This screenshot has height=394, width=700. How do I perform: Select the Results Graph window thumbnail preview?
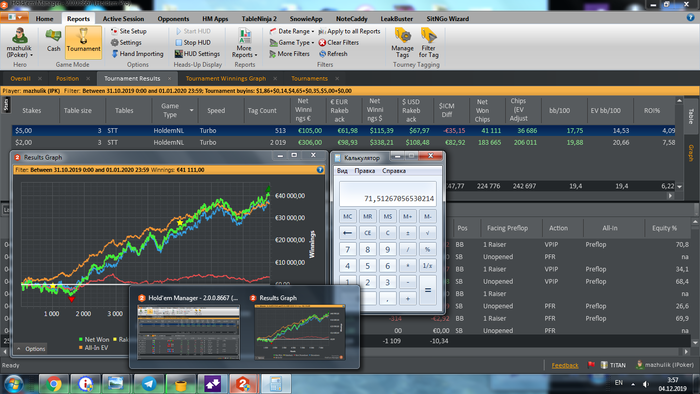coord(300,332)
